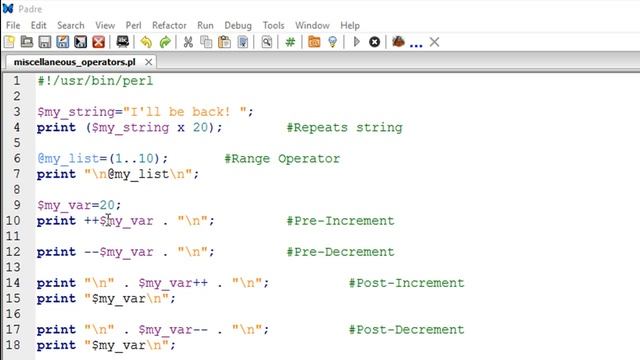The height and width of the screenshot is (360, 640).
Task: Save the file with the floppy disk icon
Action: pyautogui.click(x=44, y=42)
